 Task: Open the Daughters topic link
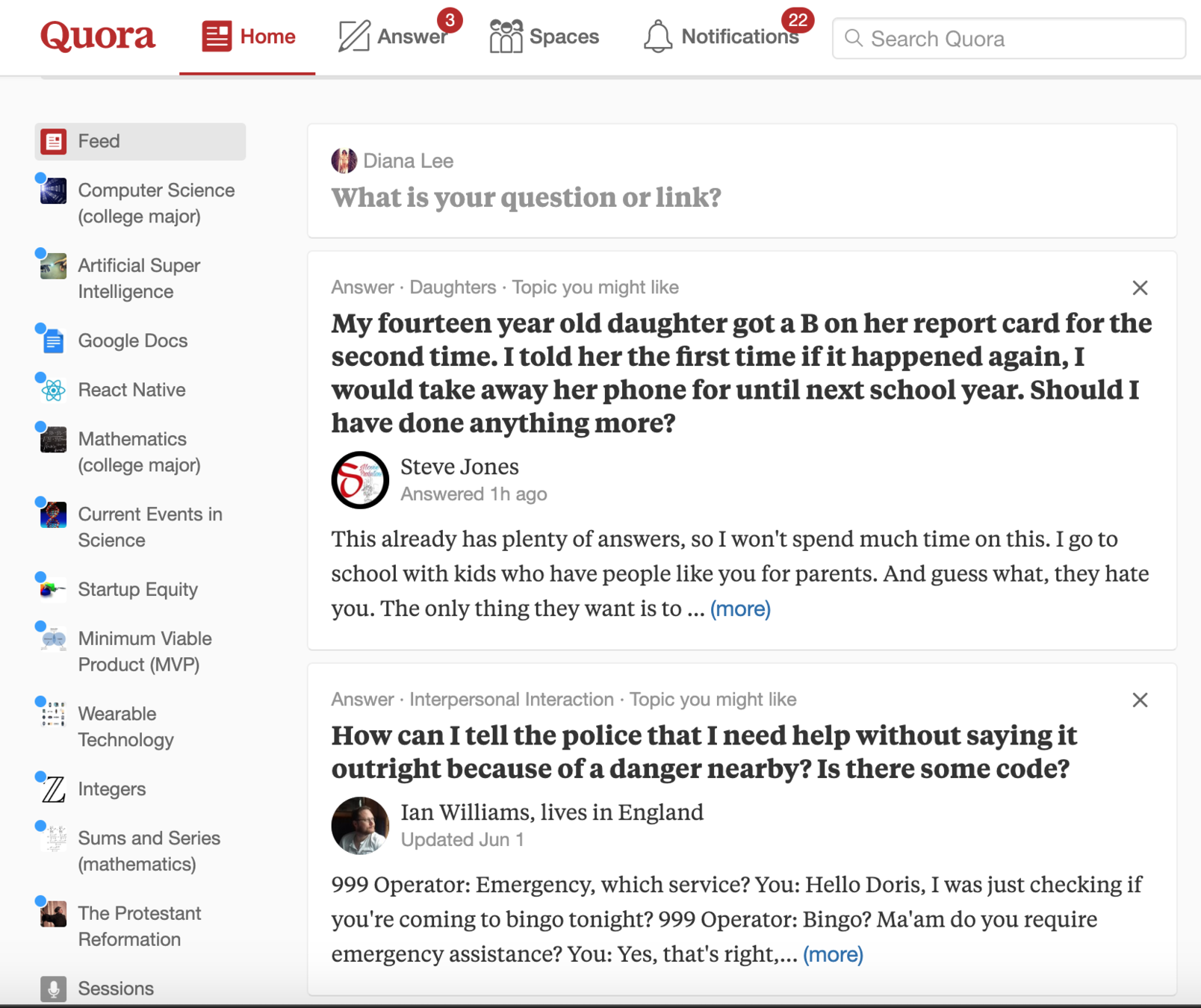click(453, 287)
